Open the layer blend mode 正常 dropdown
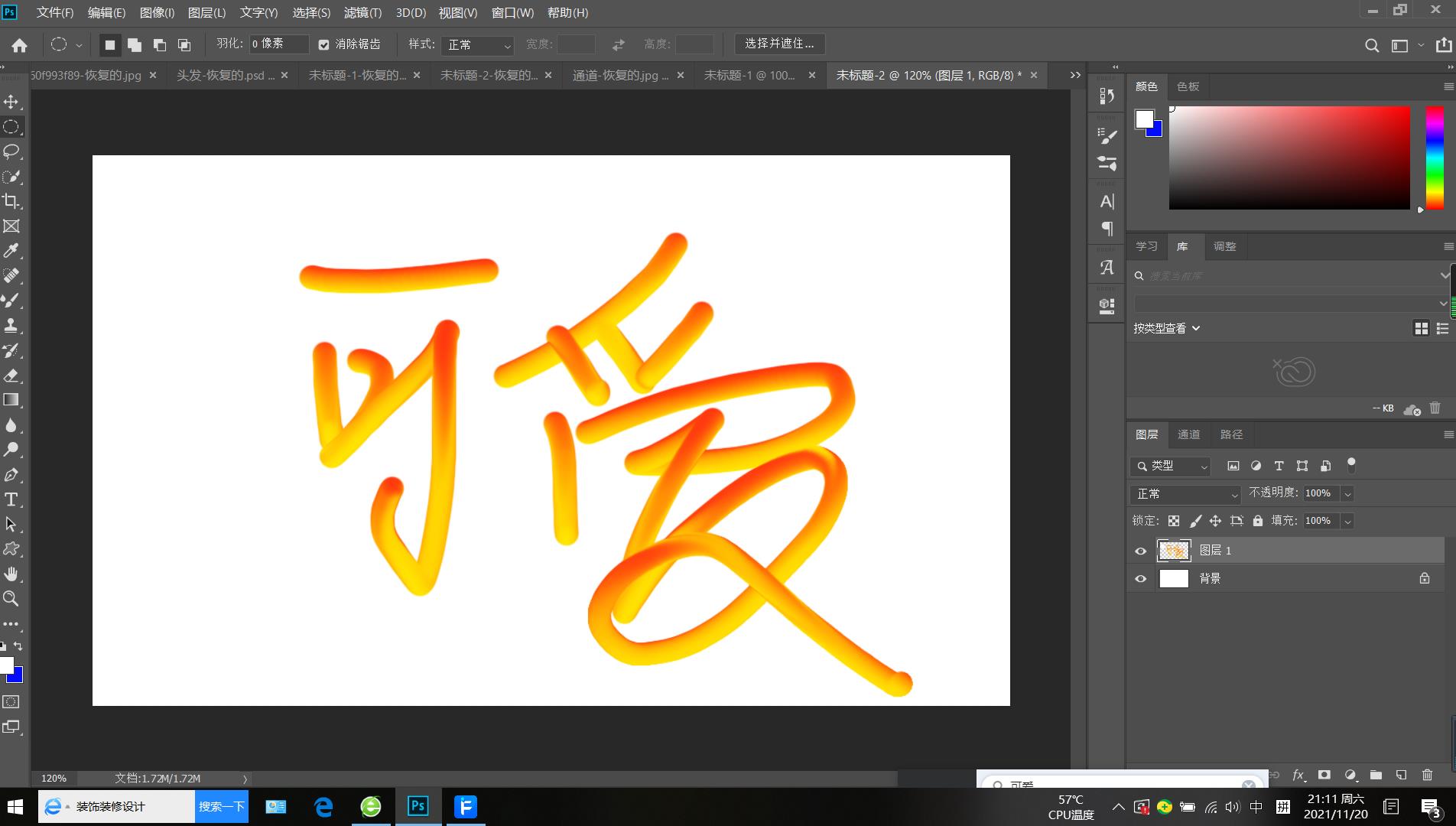This screenshot has height=826, width=1456. pyautogui.click(x=1185, y=494)
